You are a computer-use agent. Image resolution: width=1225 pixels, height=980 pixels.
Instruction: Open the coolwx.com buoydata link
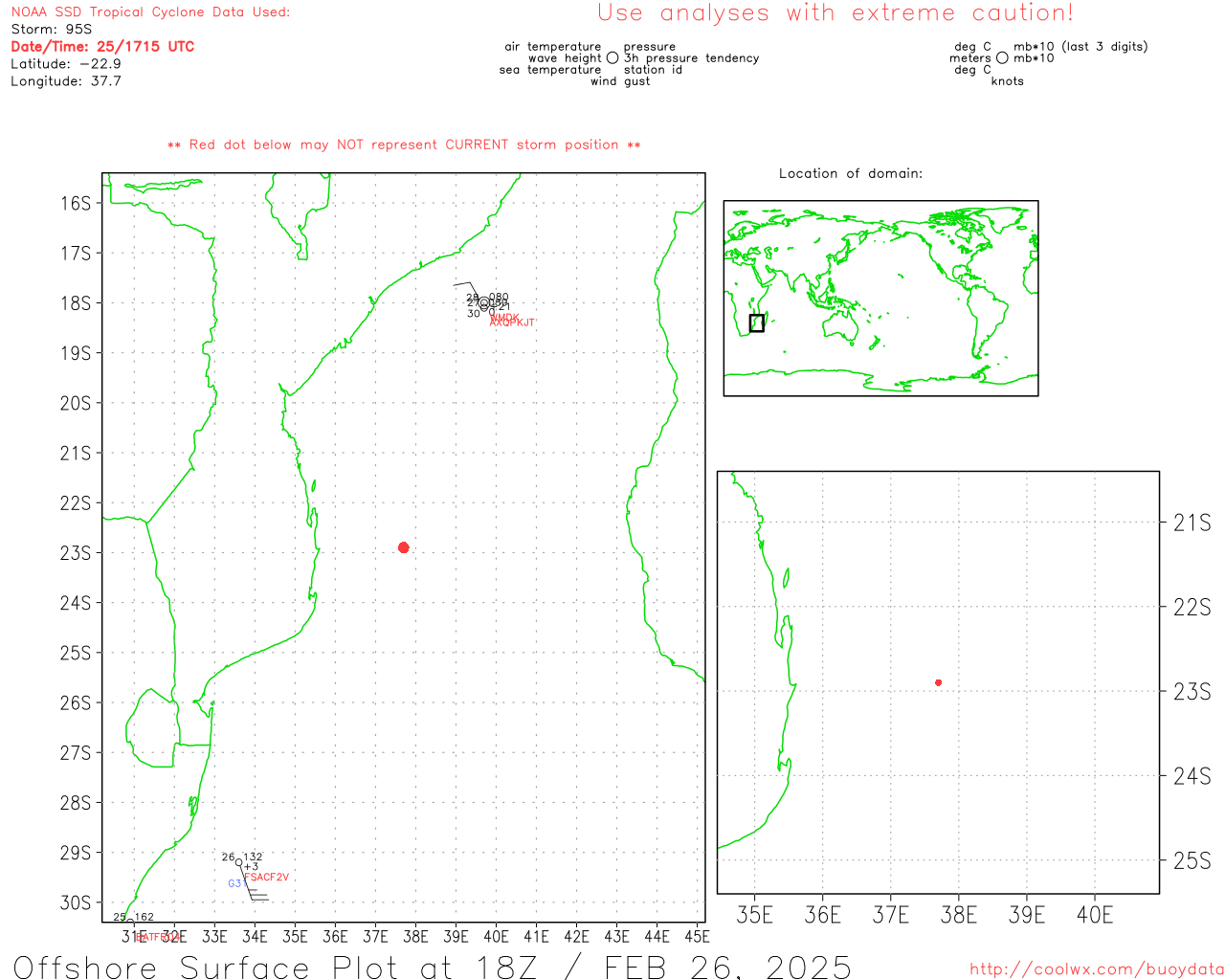click(1097, 969)
